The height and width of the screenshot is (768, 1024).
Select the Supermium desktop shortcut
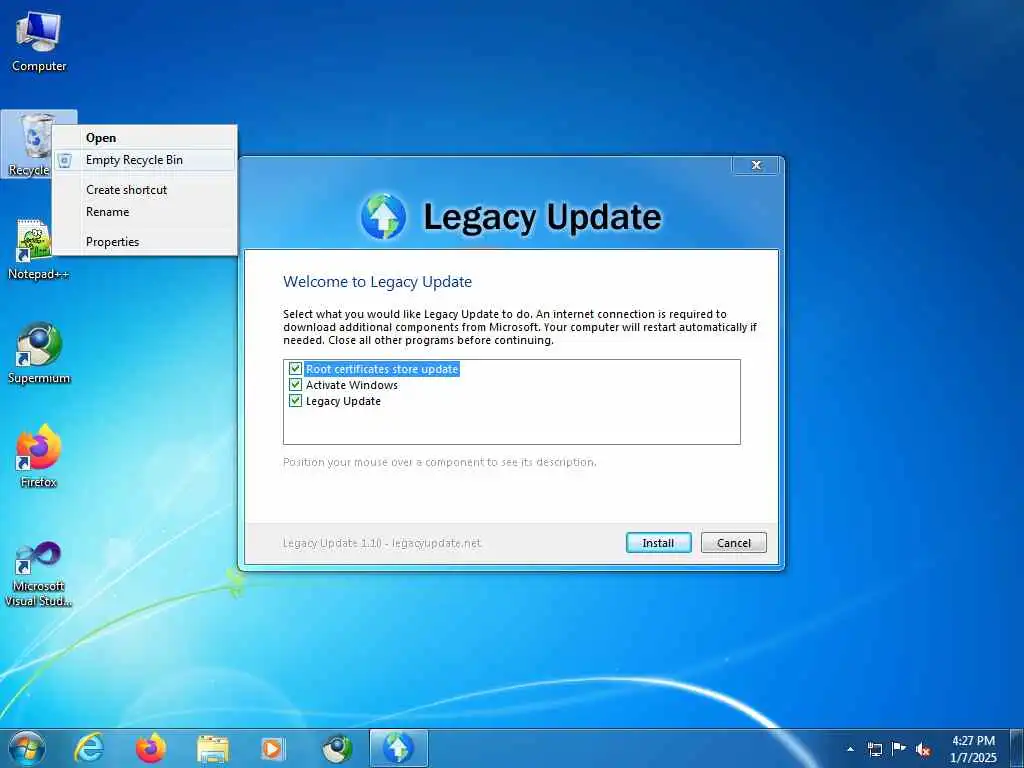[x=39, y=353]
